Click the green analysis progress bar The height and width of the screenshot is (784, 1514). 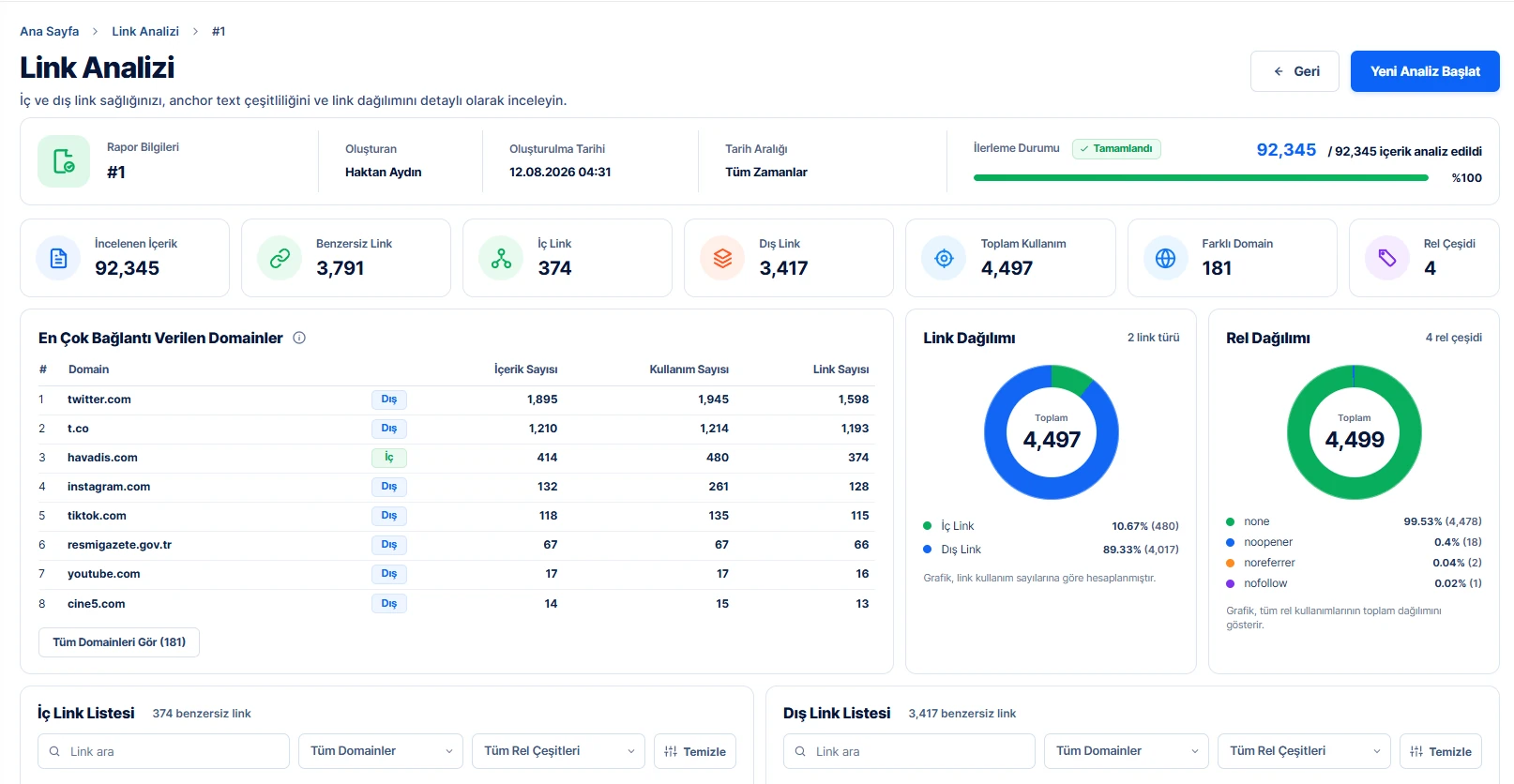1201,177
